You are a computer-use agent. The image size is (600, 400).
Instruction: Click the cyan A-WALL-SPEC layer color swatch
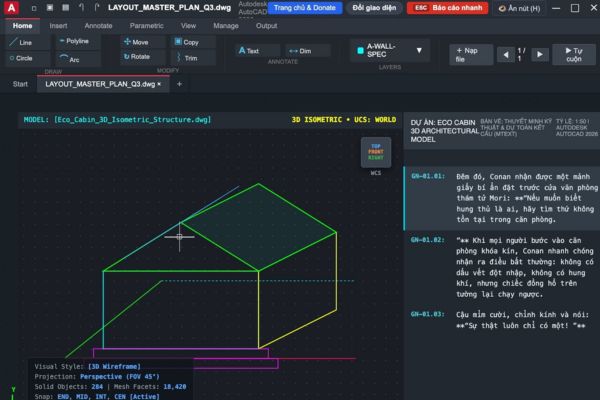[x=360, y=50]
